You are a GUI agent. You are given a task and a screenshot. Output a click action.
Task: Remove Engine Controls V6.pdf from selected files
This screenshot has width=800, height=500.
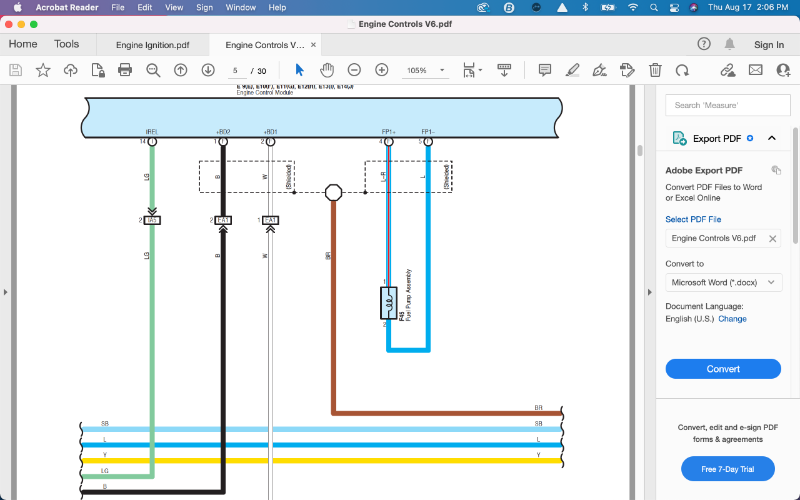(772, 239)
